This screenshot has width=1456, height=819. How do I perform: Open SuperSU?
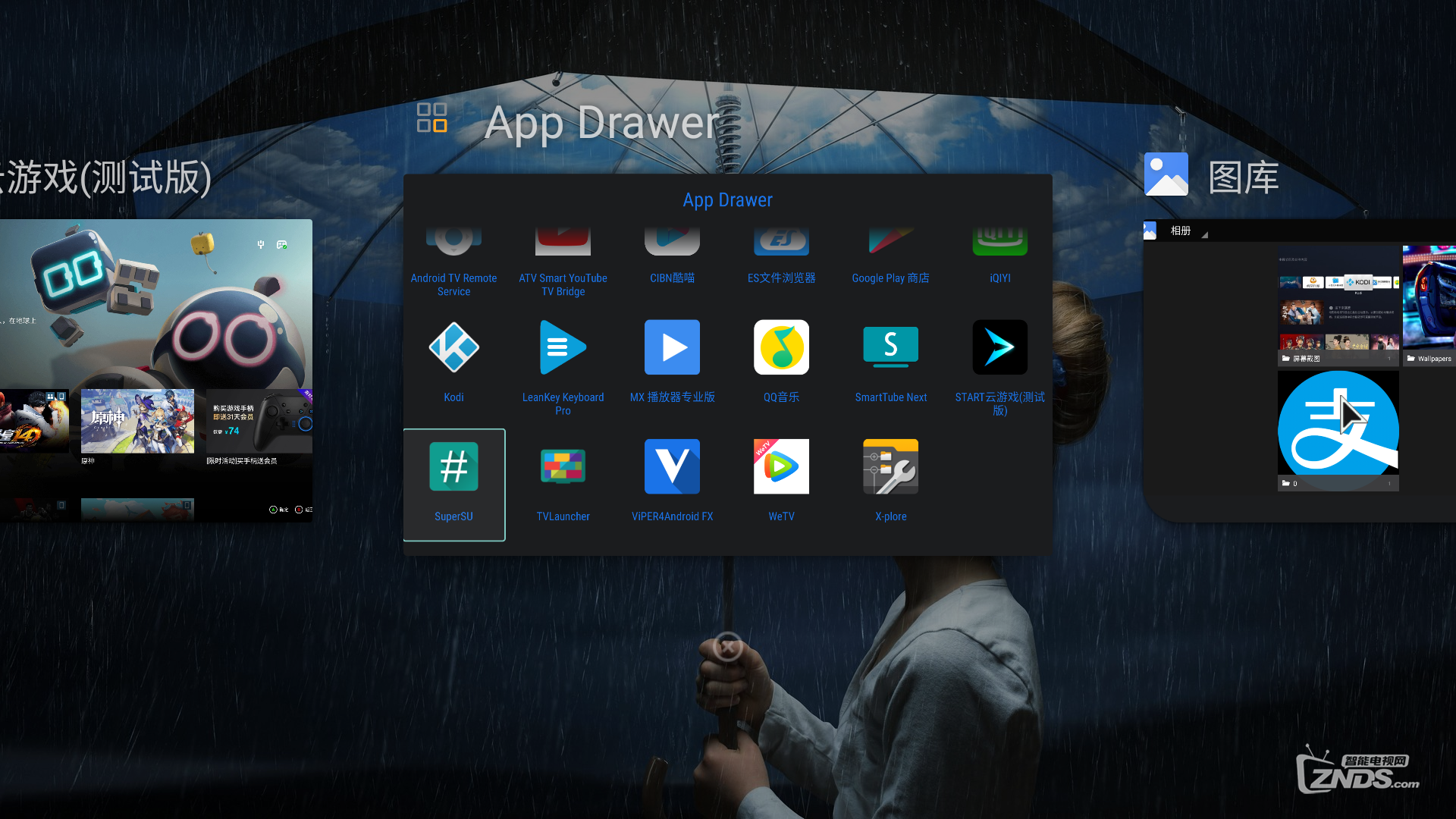453,466
